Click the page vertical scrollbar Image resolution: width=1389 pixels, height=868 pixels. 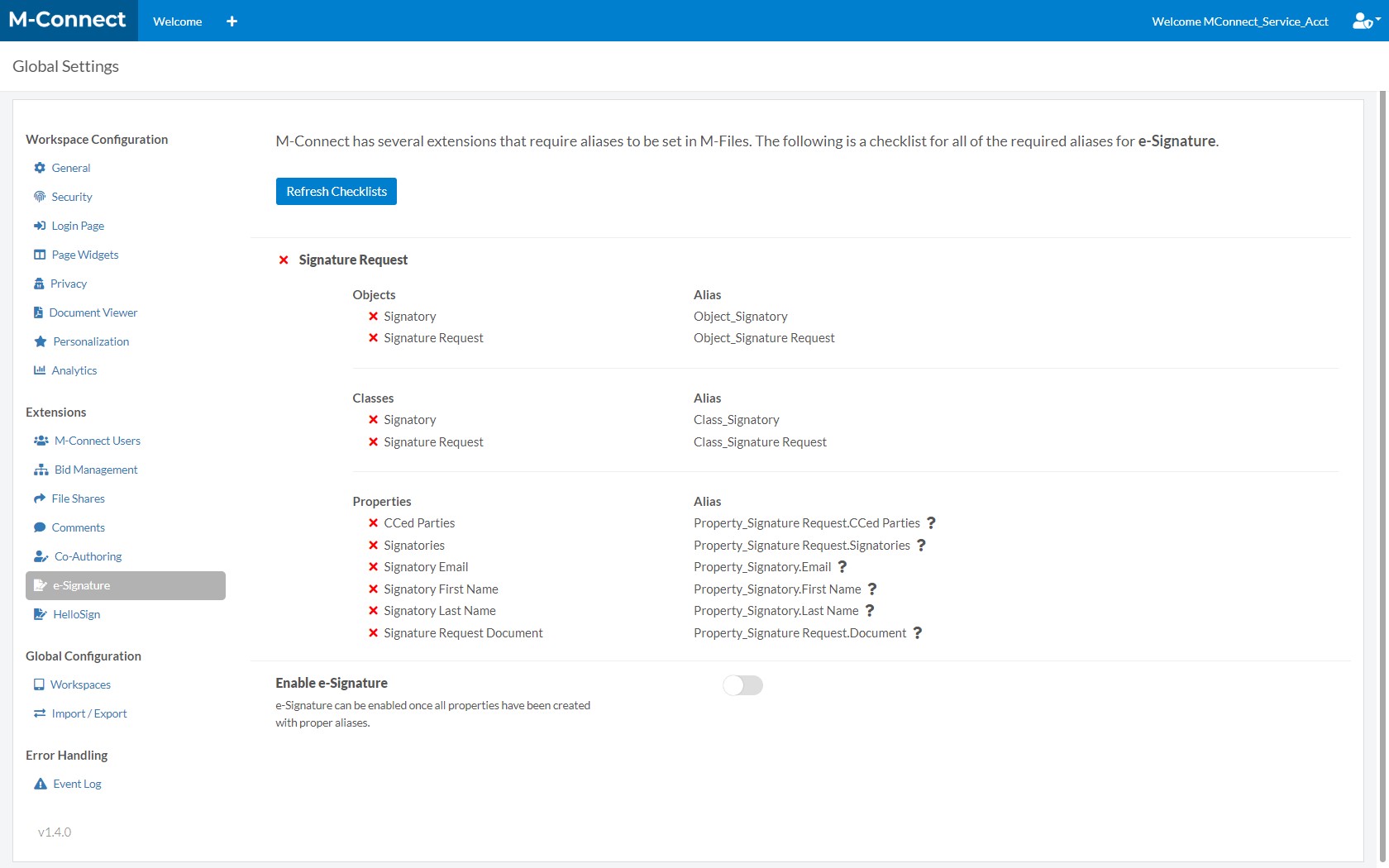1383,413
